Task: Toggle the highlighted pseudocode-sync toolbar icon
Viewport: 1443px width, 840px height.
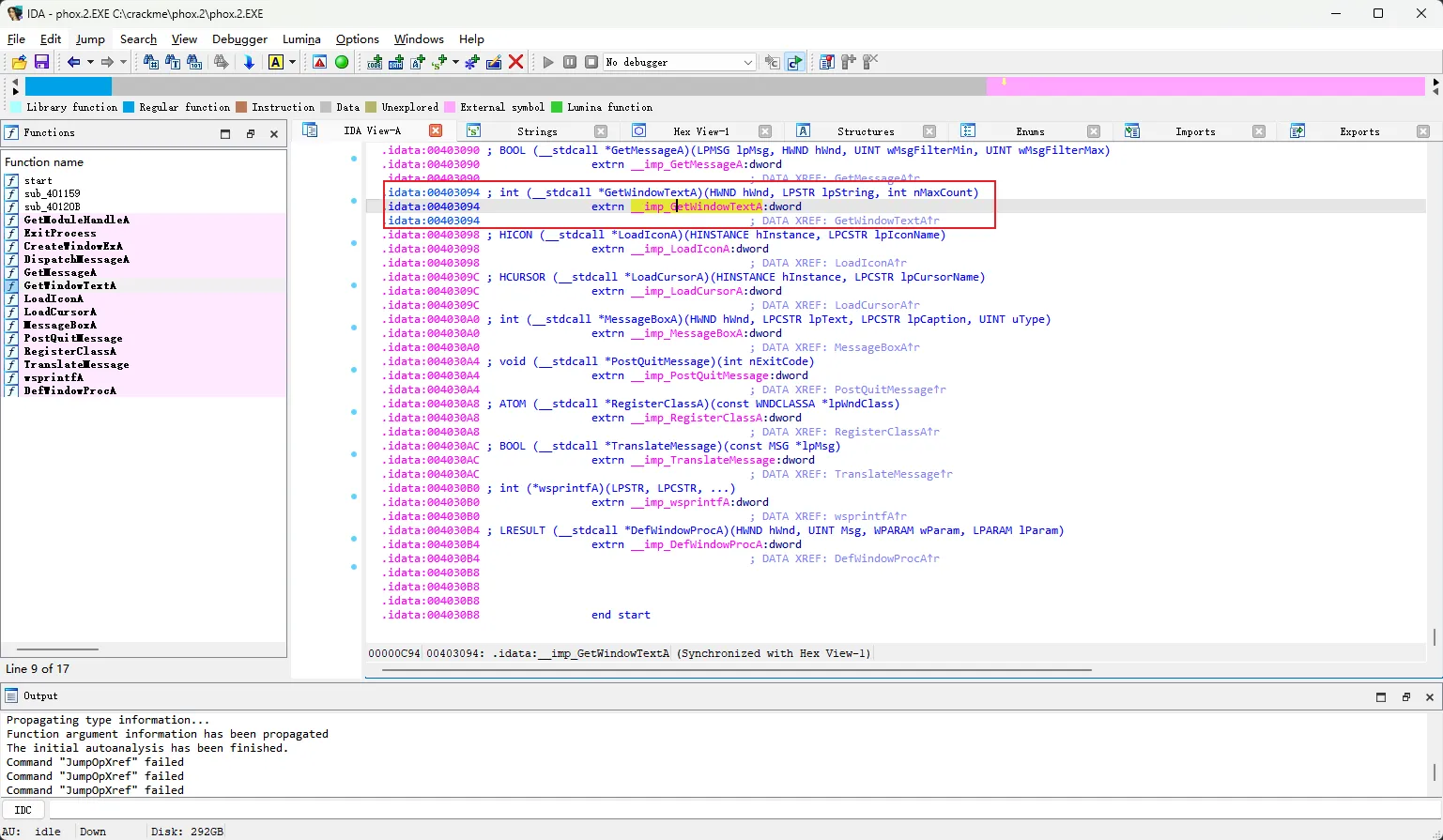Action: tap(795, 62)
